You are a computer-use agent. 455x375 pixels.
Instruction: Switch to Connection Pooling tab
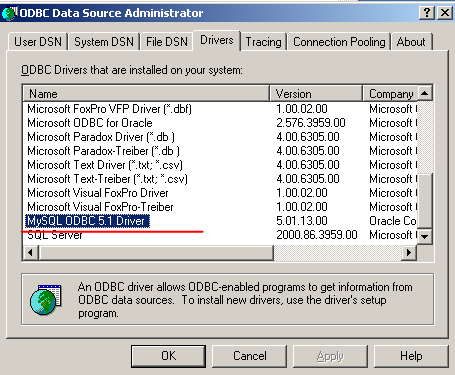tap(339, 42)
